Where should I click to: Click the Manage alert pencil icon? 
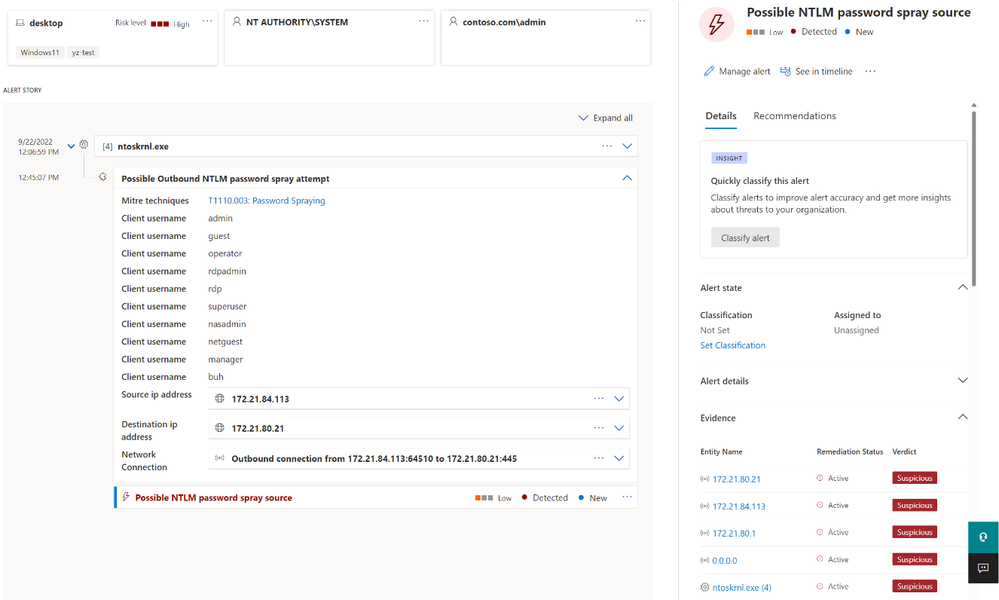[708, 71]
